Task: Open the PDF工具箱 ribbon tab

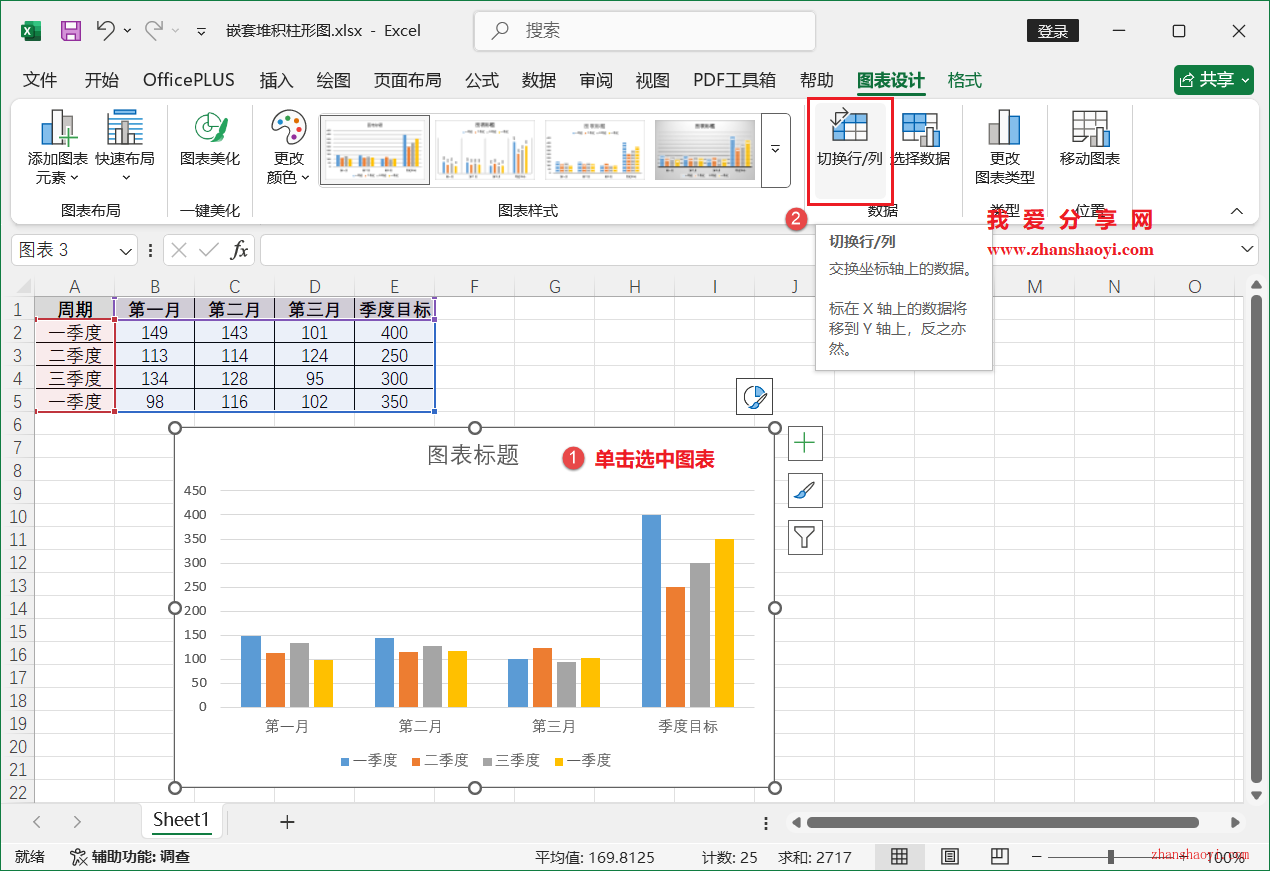Action: [735, 80]
